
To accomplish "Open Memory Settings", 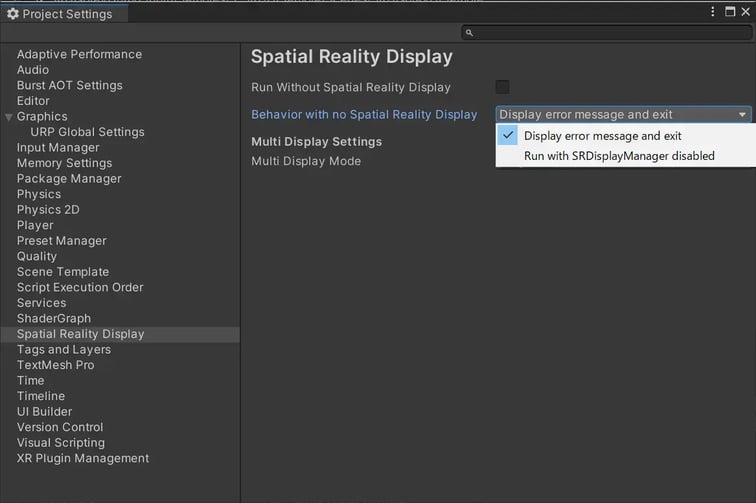I will coord(64,163).
